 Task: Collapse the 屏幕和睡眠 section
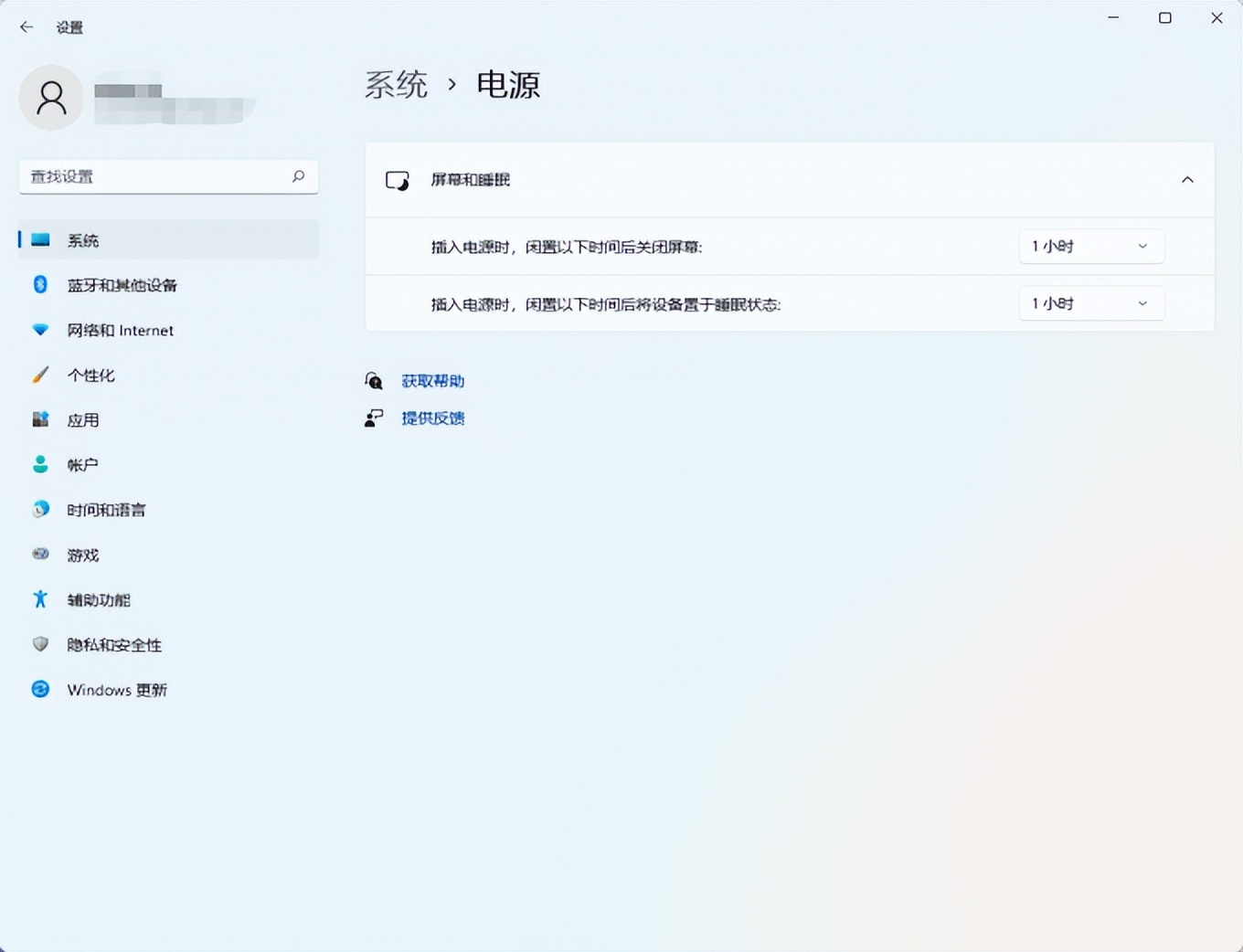[1187, 180]
